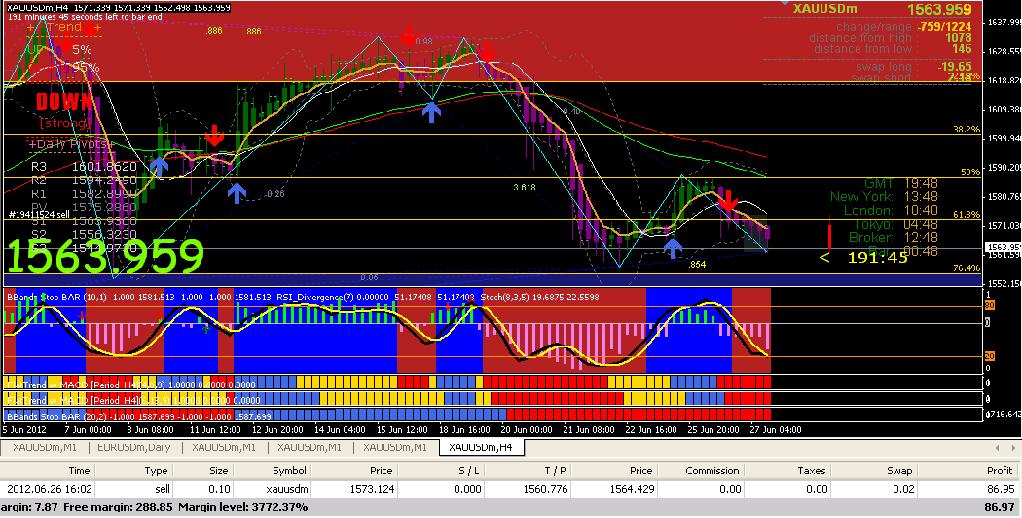The height and width of the screenshot is (518, 1022).
Task: Click the Commission column header
Action: [x=712, y=469]
